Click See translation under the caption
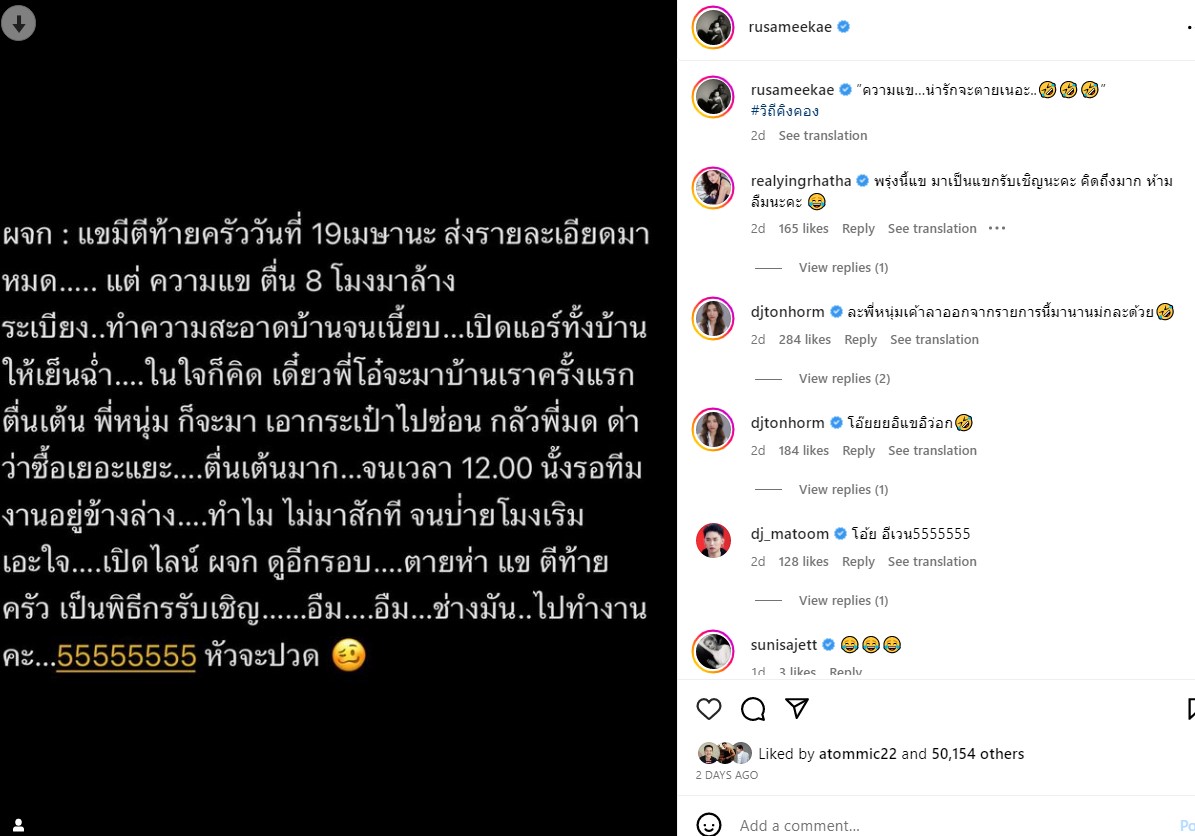This screenshot has width=1195, height=836. coord(822,136)
